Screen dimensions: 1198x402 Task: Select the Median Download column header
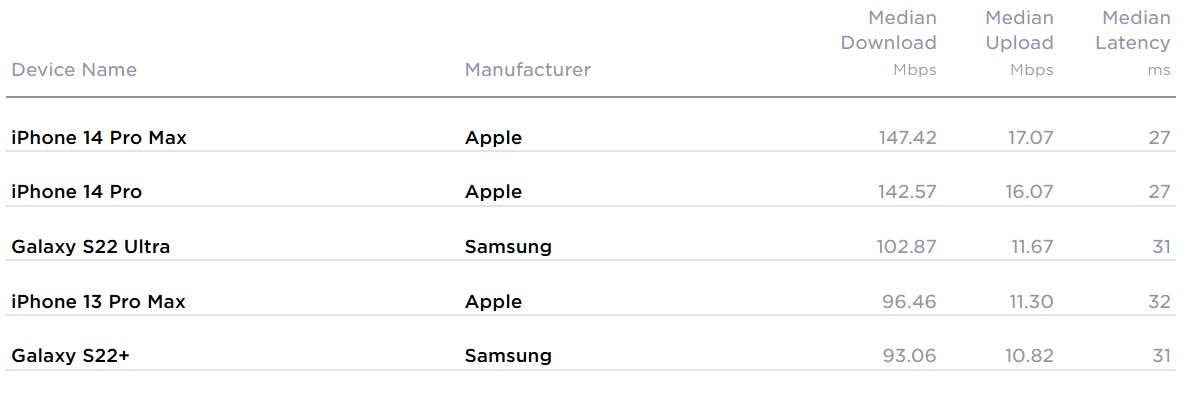(x=889, y=43)
